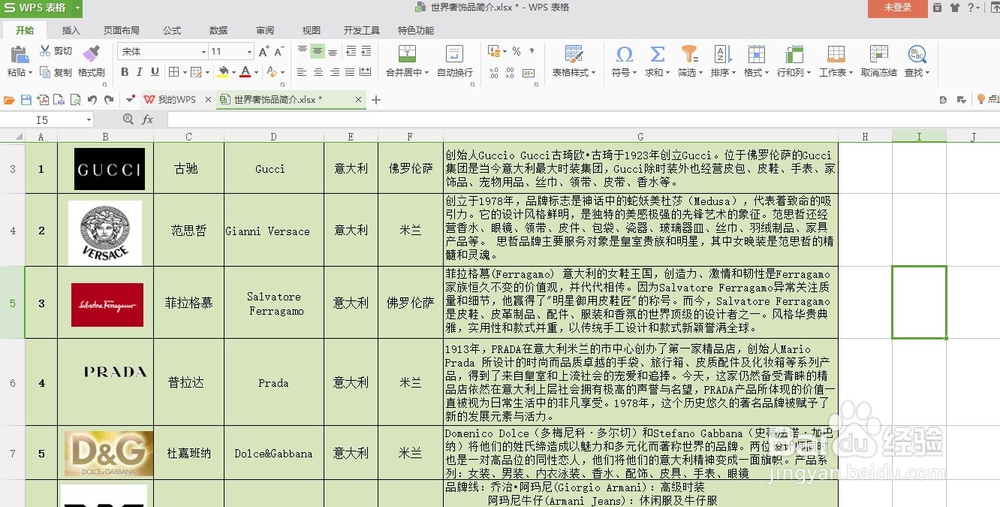Viewport: 1000px width, 507px height.
Task: Select the Gucci logo image in row 3
Action: point(109,169)
